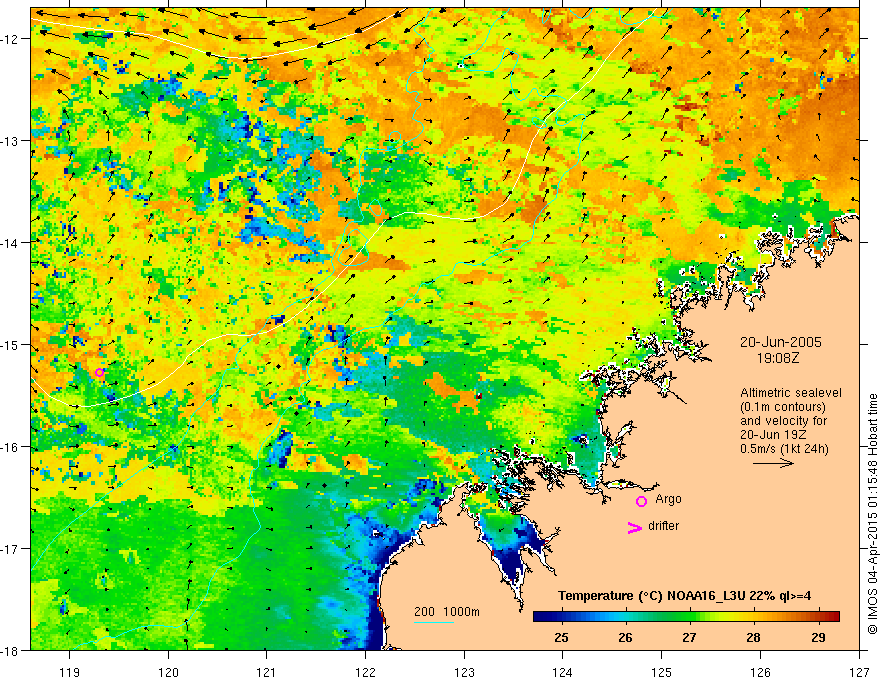Click the 'drifter' legend label

point(663,526)
